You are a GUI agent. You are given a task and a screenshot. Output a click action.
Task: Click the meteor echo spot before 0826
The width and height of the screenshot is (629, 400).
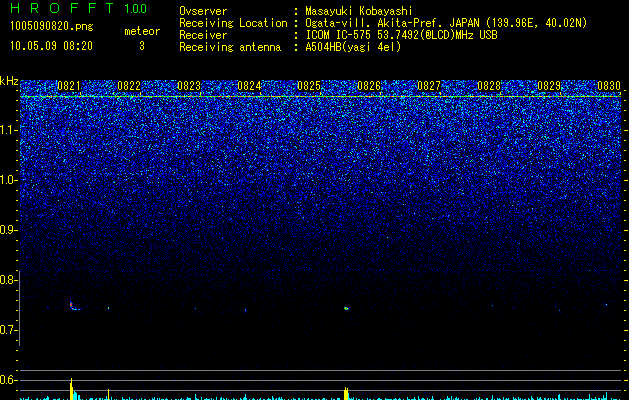click(x=346, y=309)
